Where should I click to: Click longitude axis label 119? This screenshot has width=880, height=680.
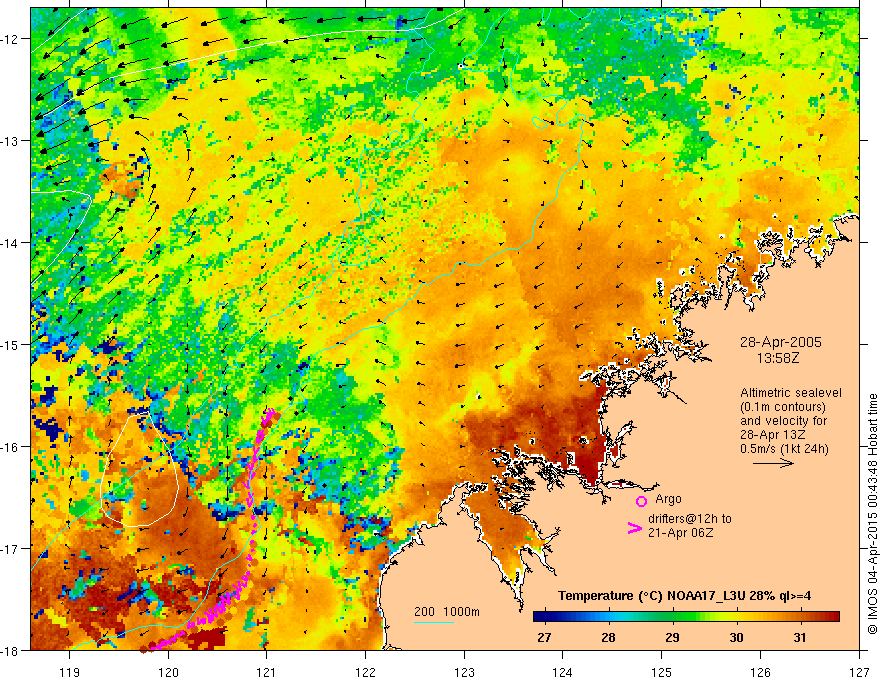(70, 672)
